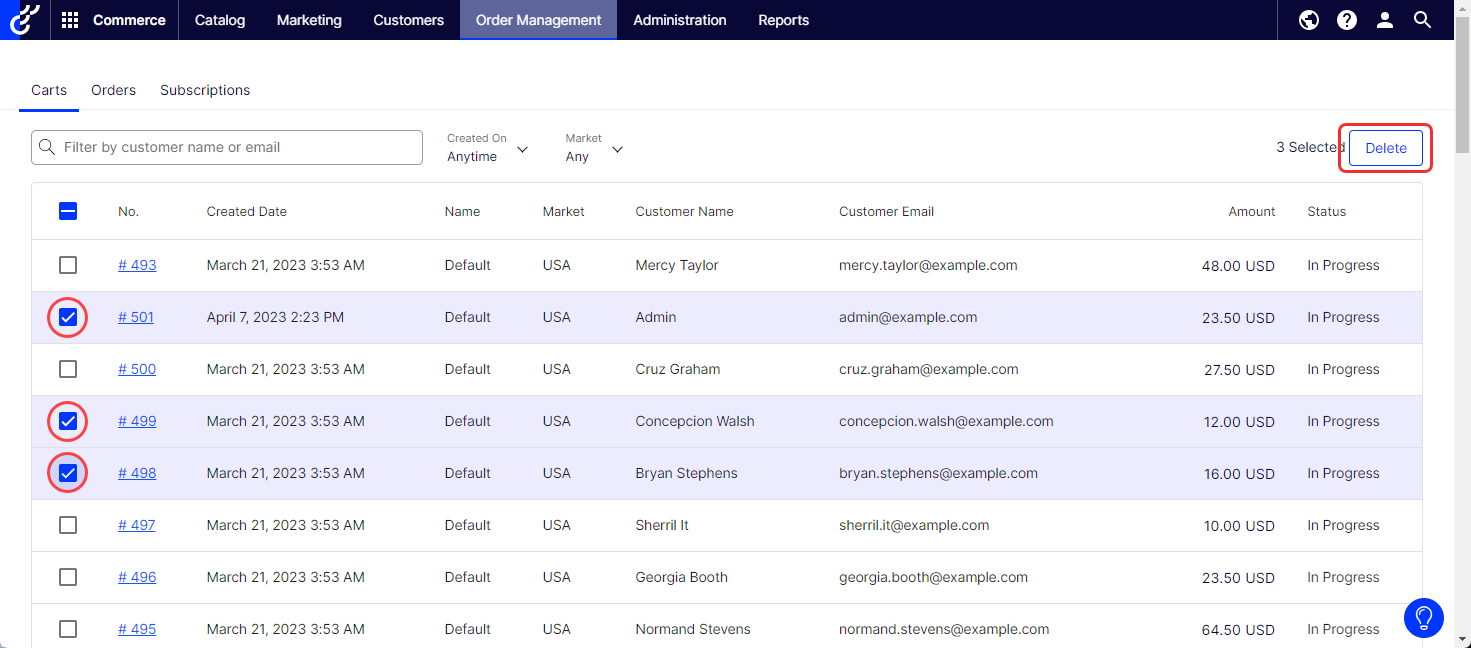Check the box for cart # 500

[x=68, y=369]
